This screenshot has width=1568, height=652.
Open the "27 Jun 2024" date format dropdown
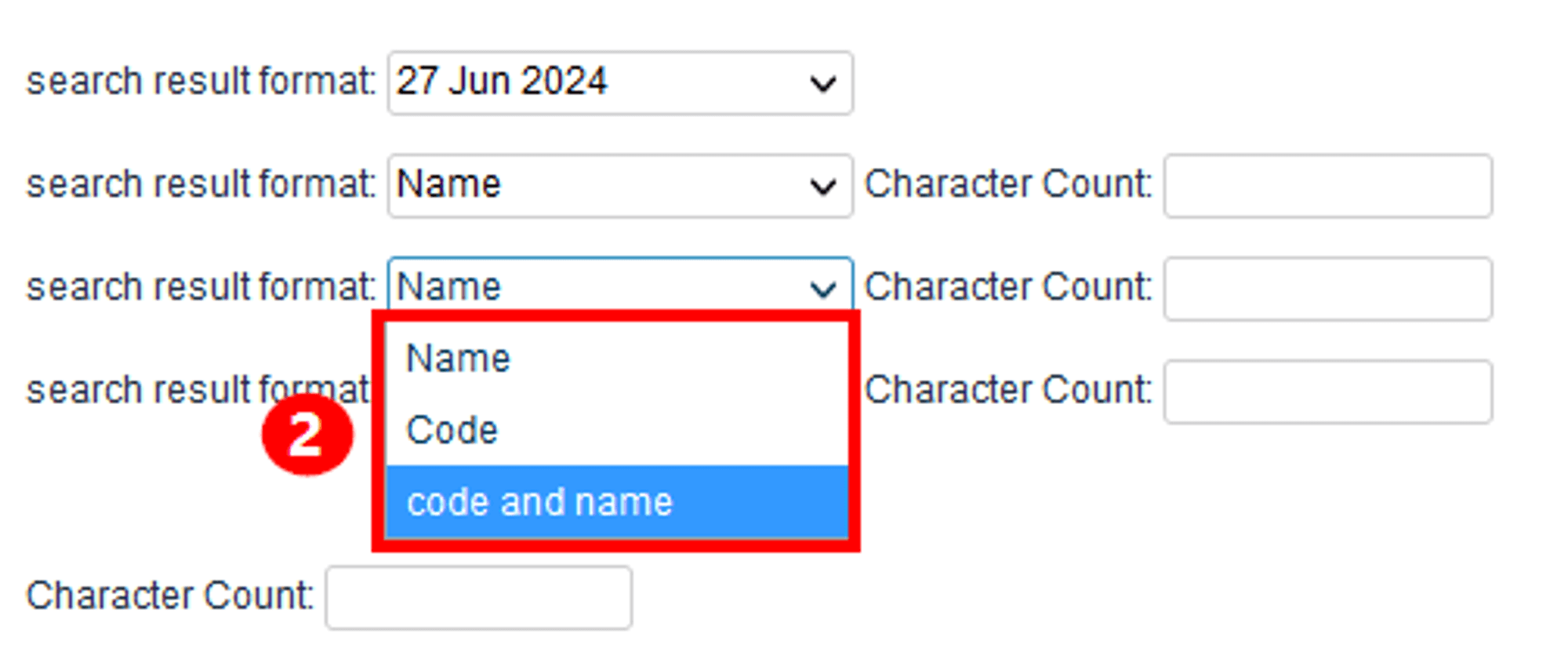[596, 83]
